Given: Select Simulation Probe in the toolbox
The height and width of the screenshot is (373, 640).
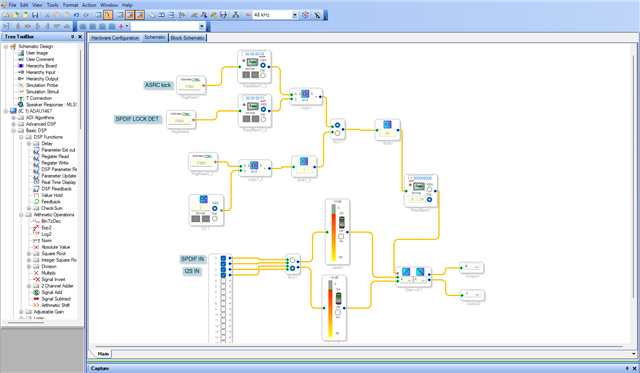Looking at the screenshot, I should (x=42, y=85).
